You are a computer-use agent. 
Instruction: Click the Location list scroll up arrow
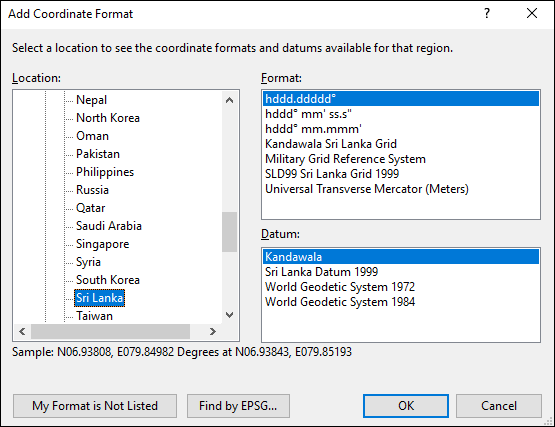click(229, 100)
